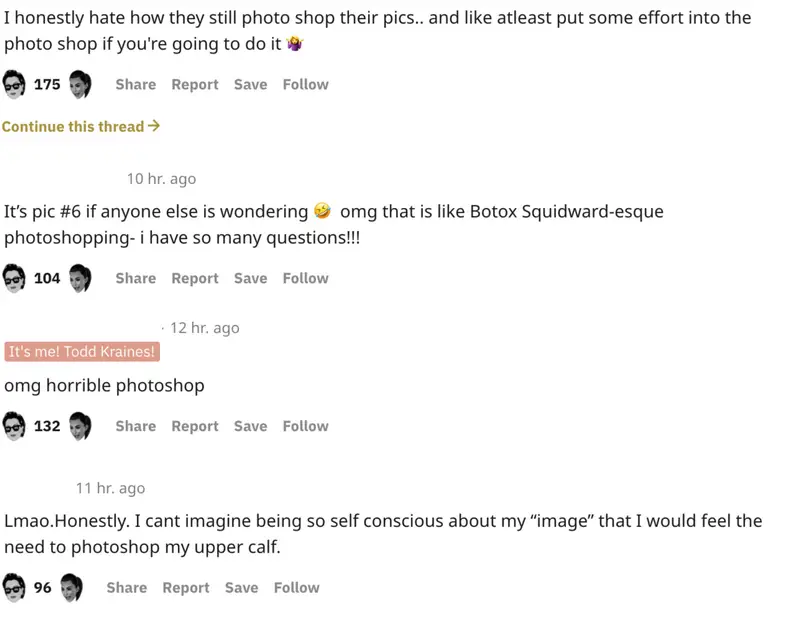This screenshot has height=620, width=800.
Task: Click the "It's me! Todd Kraines!" flair
Action: [x=82, y=352]
